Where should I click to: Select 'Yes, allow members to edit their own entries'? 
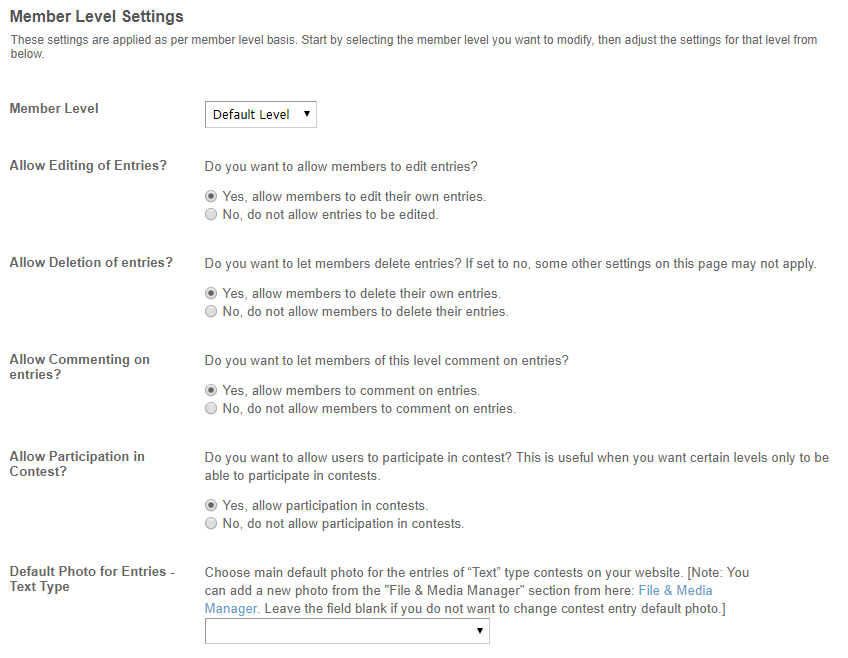tap(211, 197)
